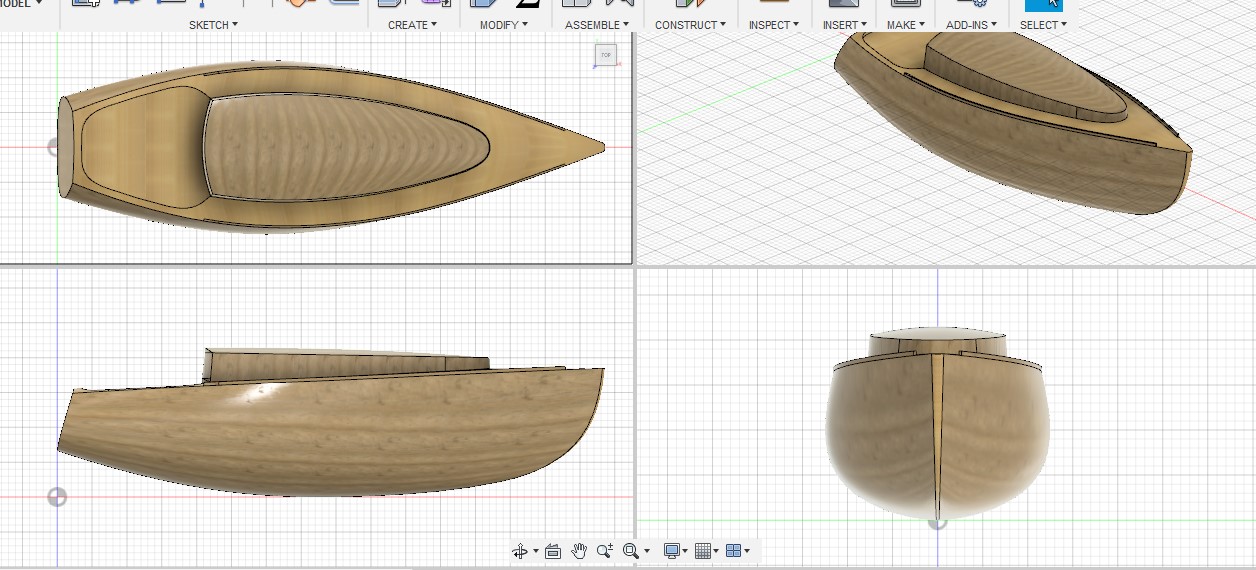
Task: Expand the Viewports dropdown arrow
Action: tap(747, 552)
